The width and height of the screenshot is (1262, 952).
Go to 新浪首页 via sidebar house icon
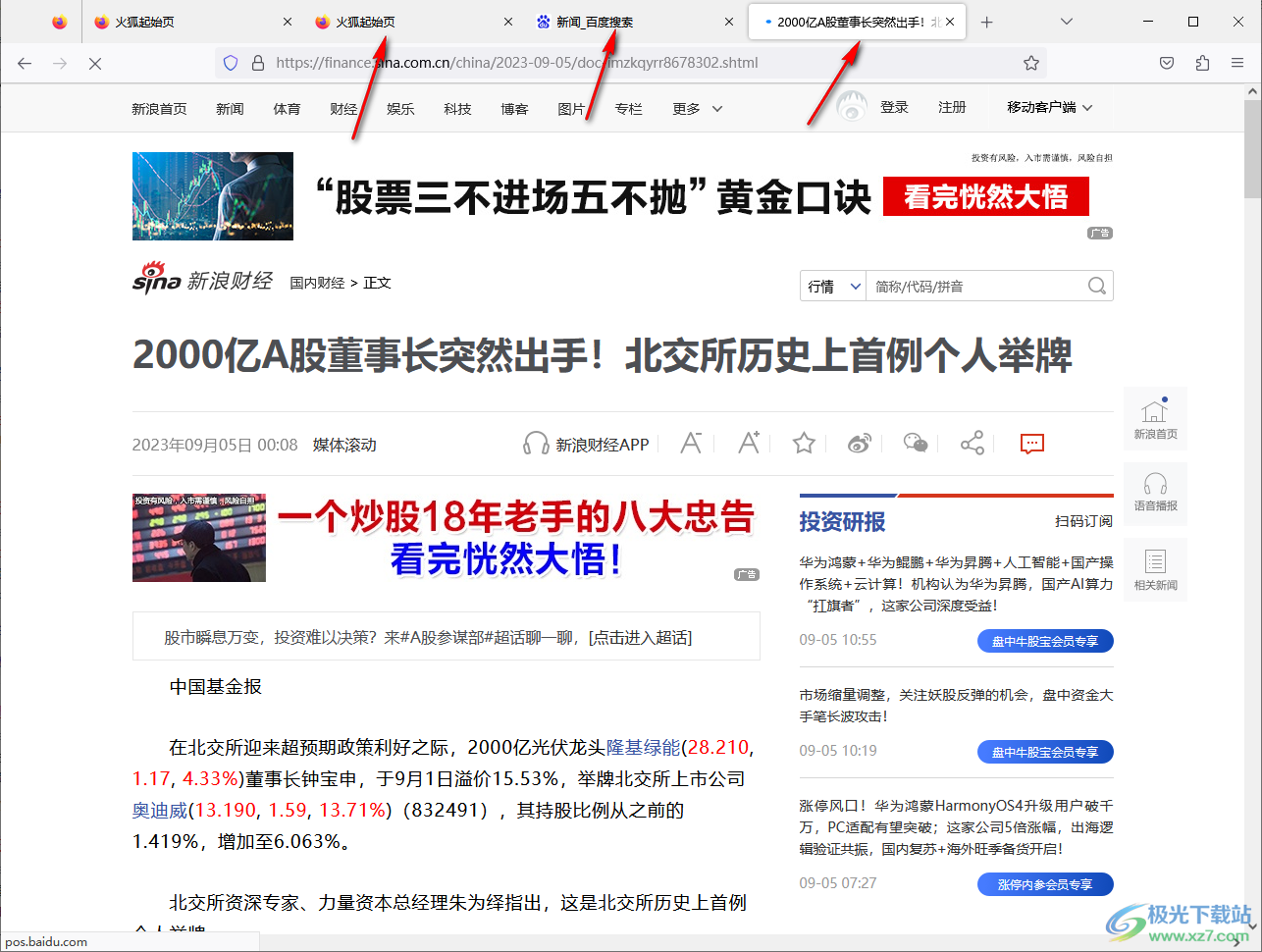(x=1155, y=419)
